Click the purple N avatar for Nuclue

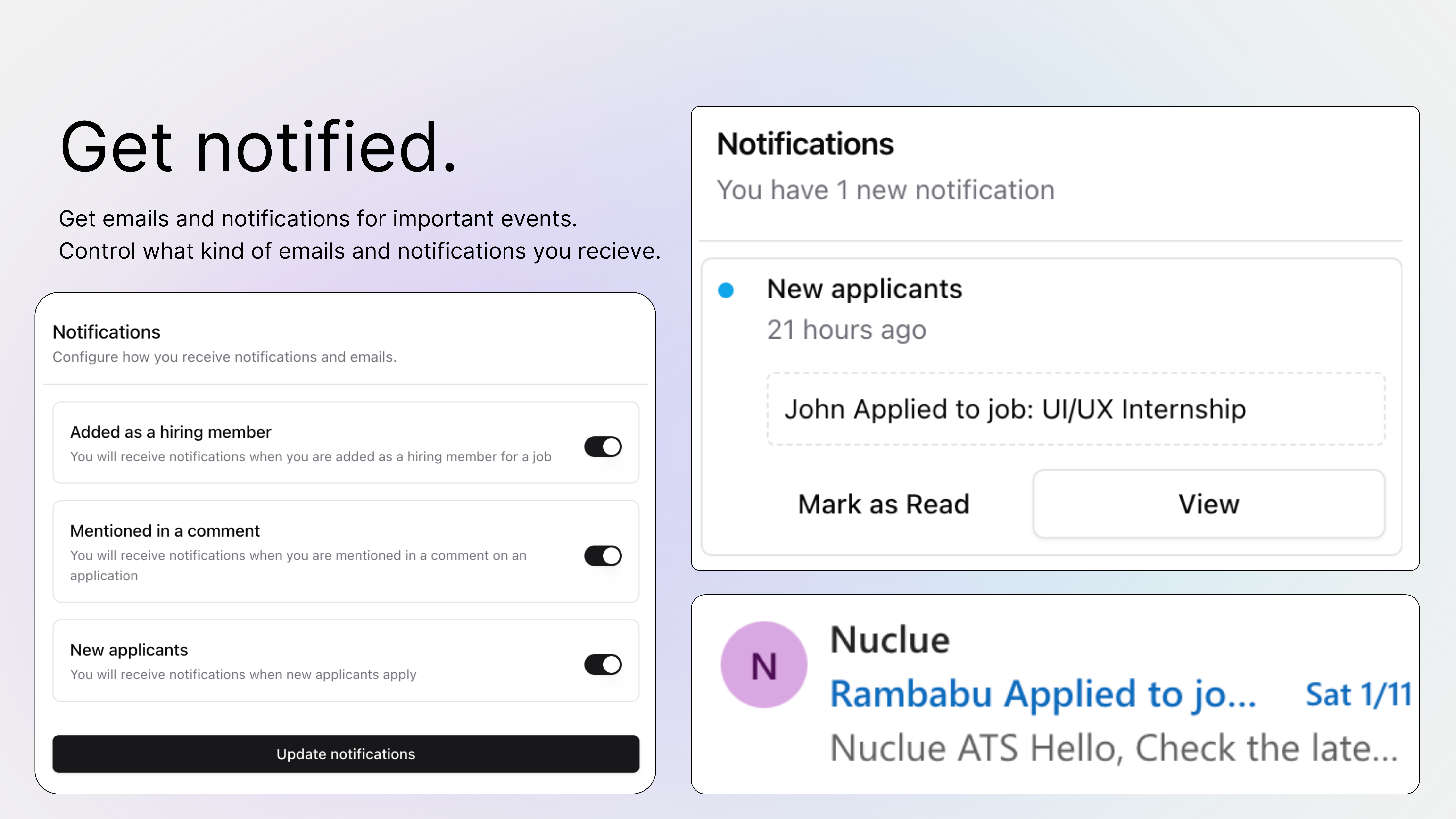(764, 665)
